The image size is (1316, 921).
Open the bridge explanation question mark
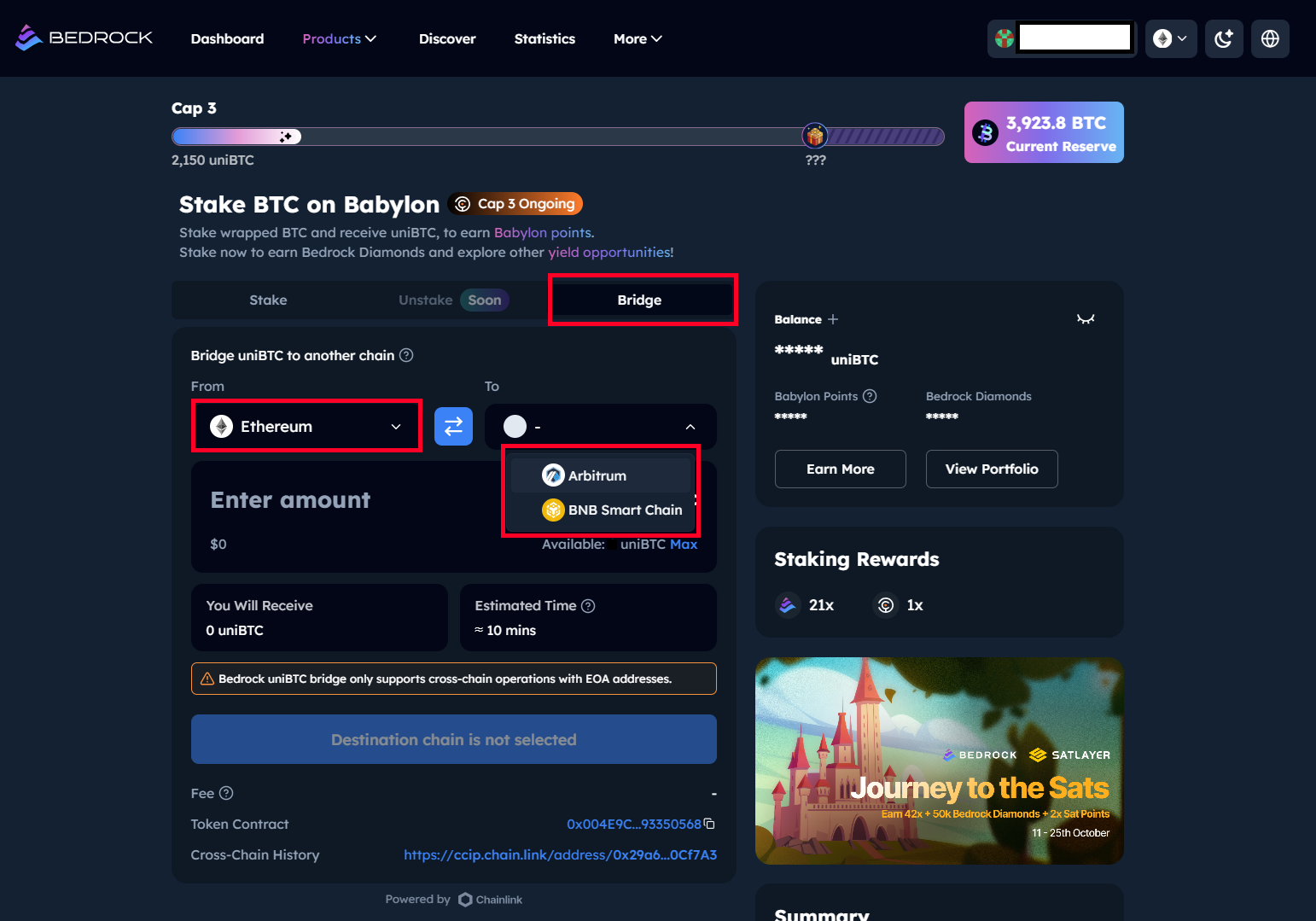[x=406, y=355]
